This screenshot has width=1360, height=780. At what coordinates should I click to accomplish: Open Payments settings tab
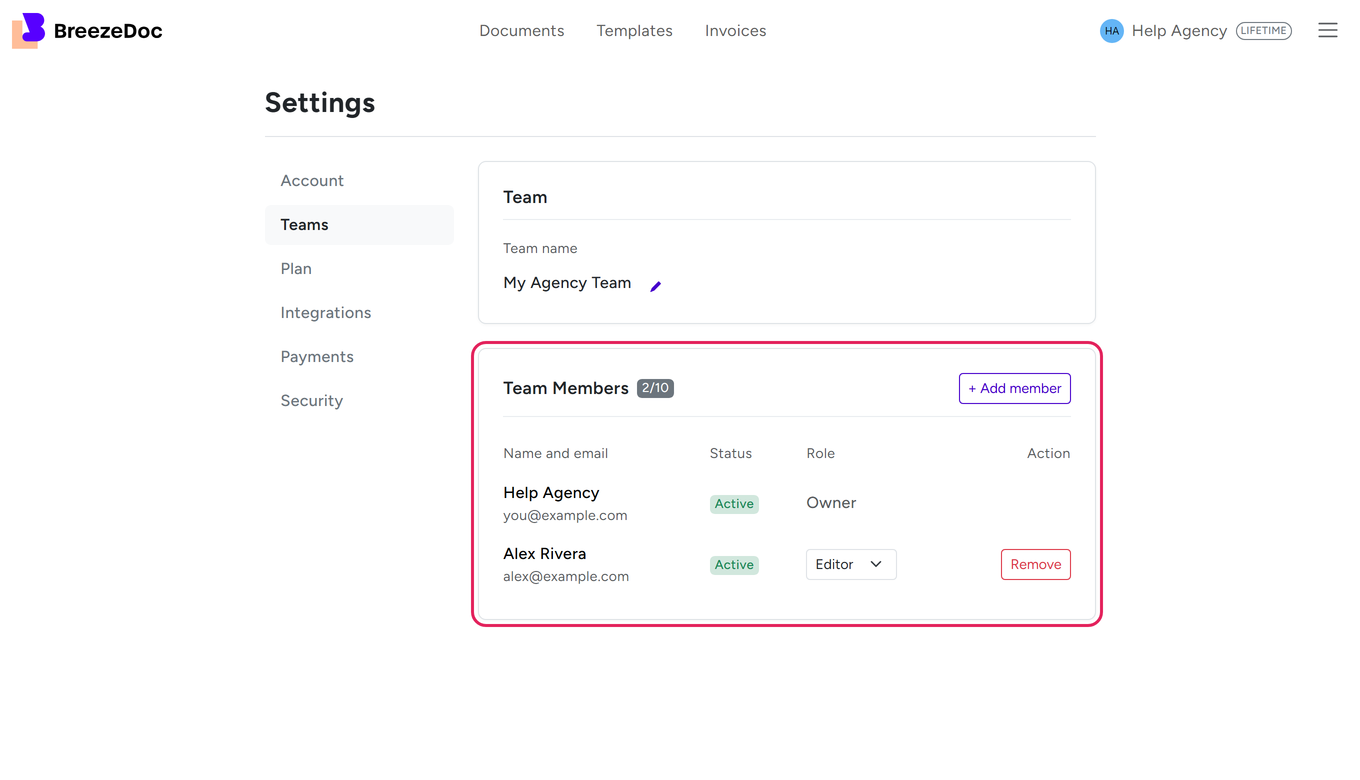359,357
